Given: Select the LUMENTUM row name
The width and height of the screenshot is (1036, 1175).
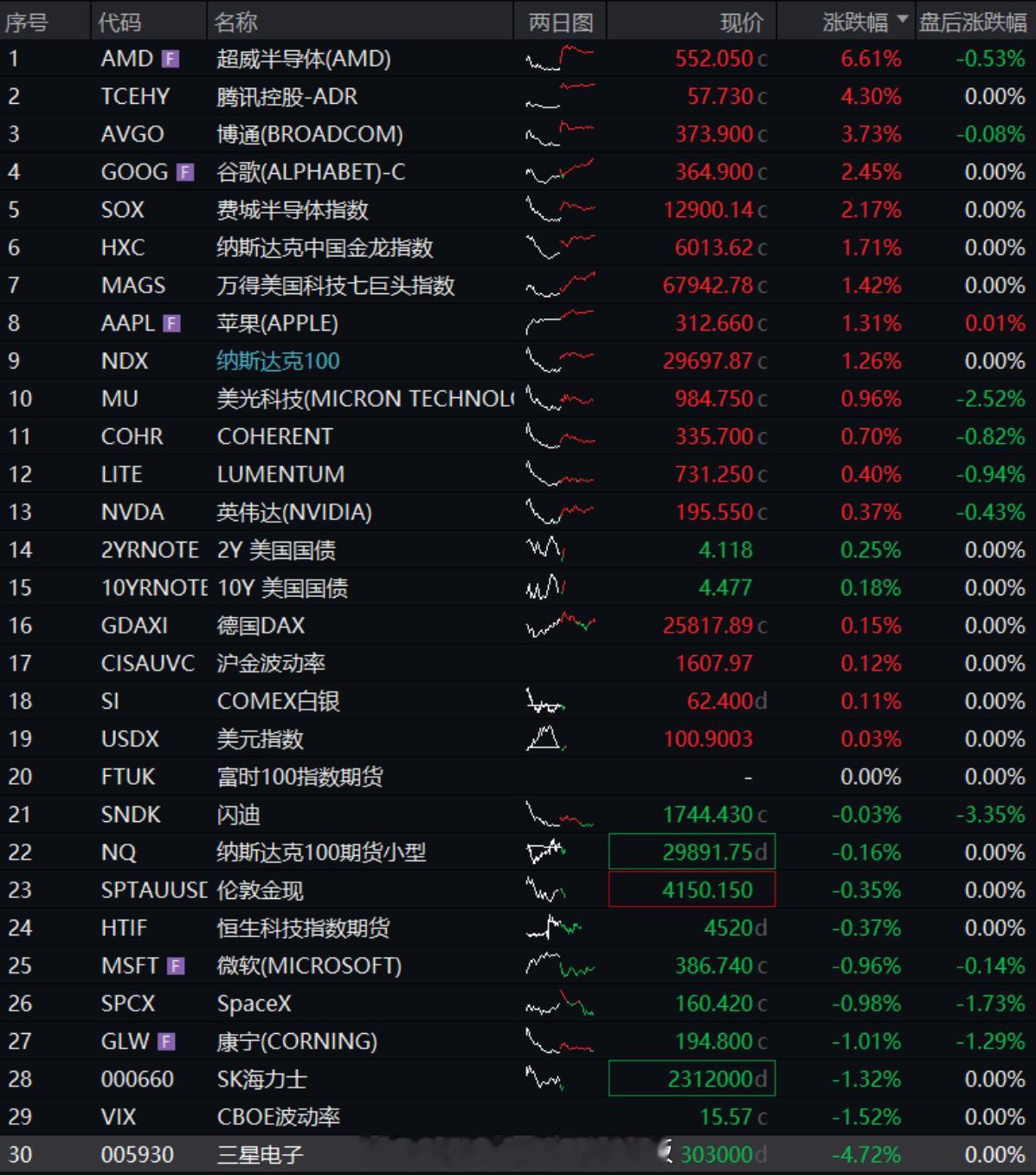Looking at the screenshot, I should coord(281,474).
